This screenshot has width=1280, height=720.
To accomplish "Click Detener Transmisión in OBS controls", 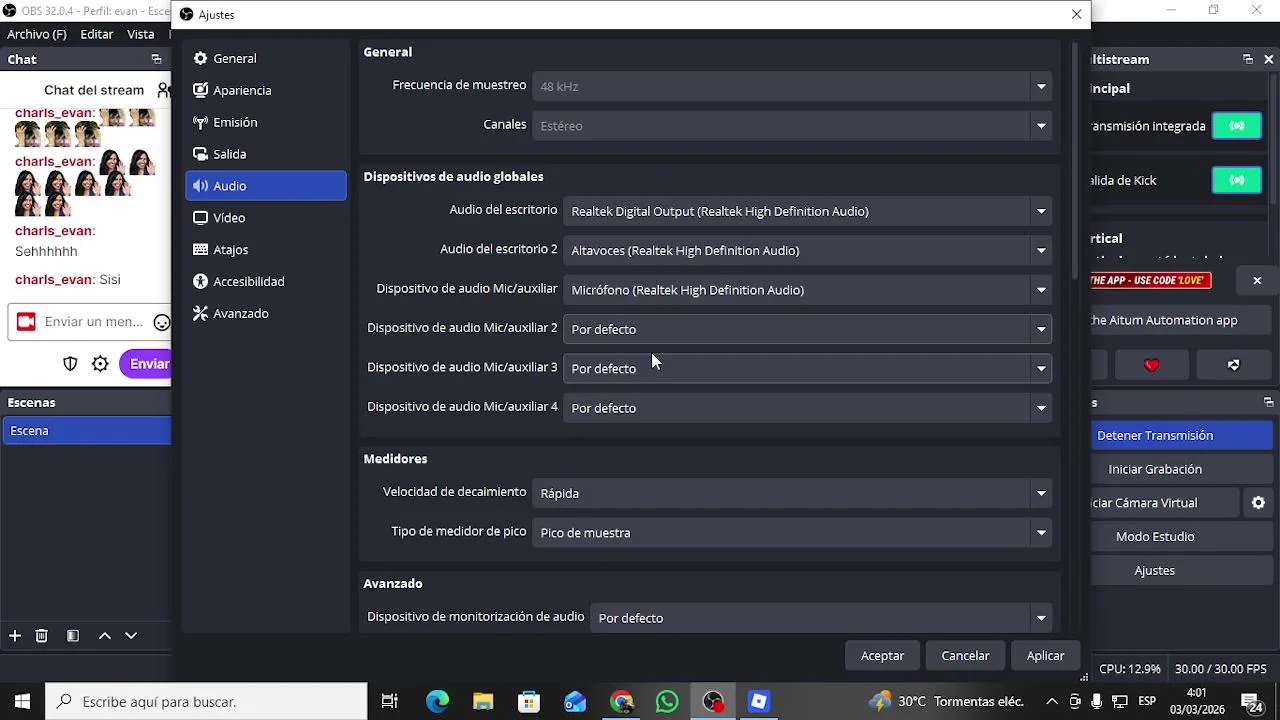I will click(1182, 435).
